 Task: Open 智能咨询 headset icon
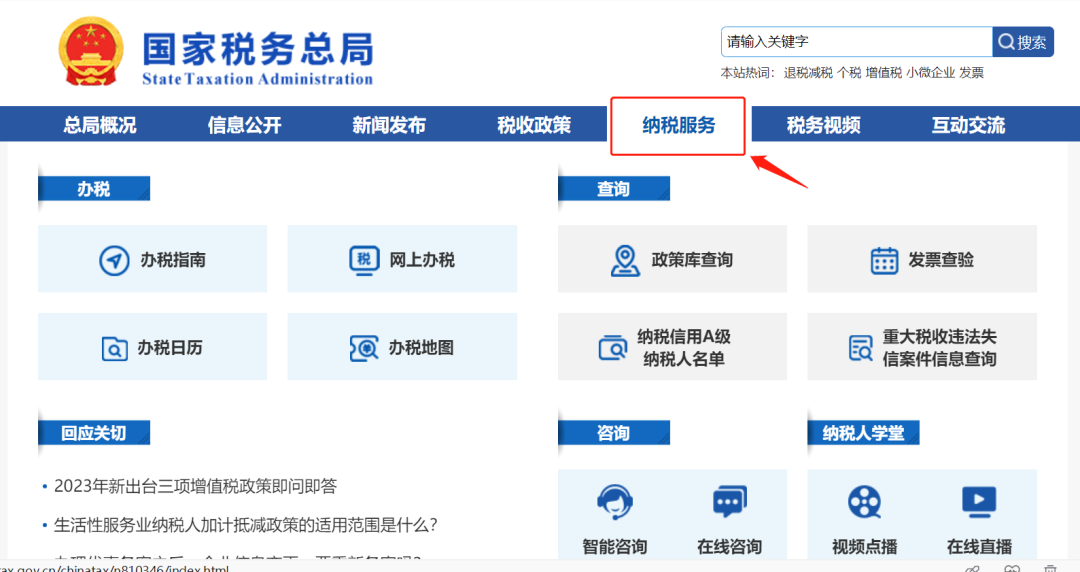pyautogui.click(x=614, y=501)
